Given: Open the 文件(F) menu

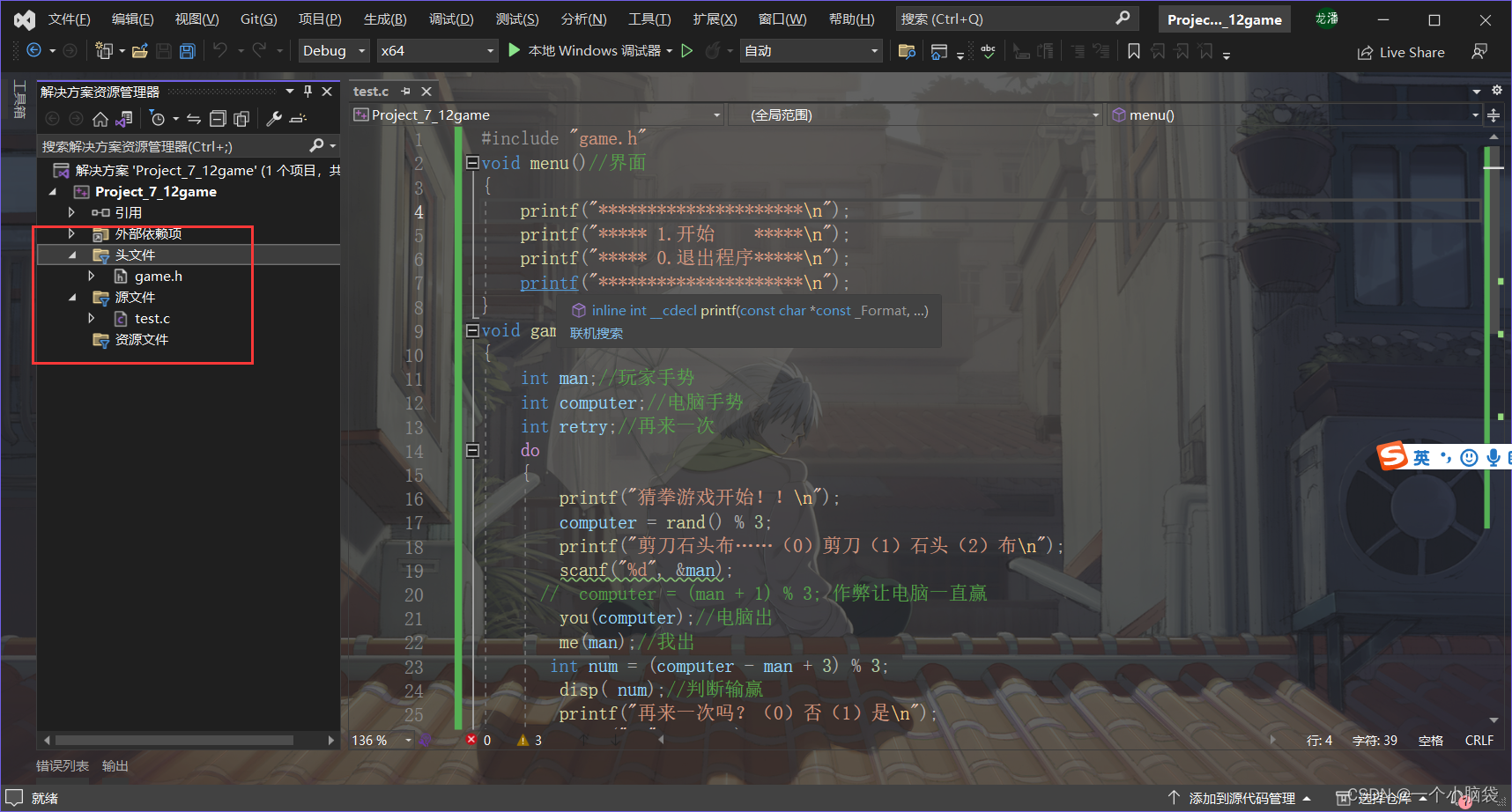Looking at the screenshot, I should (x=69, y=19).
